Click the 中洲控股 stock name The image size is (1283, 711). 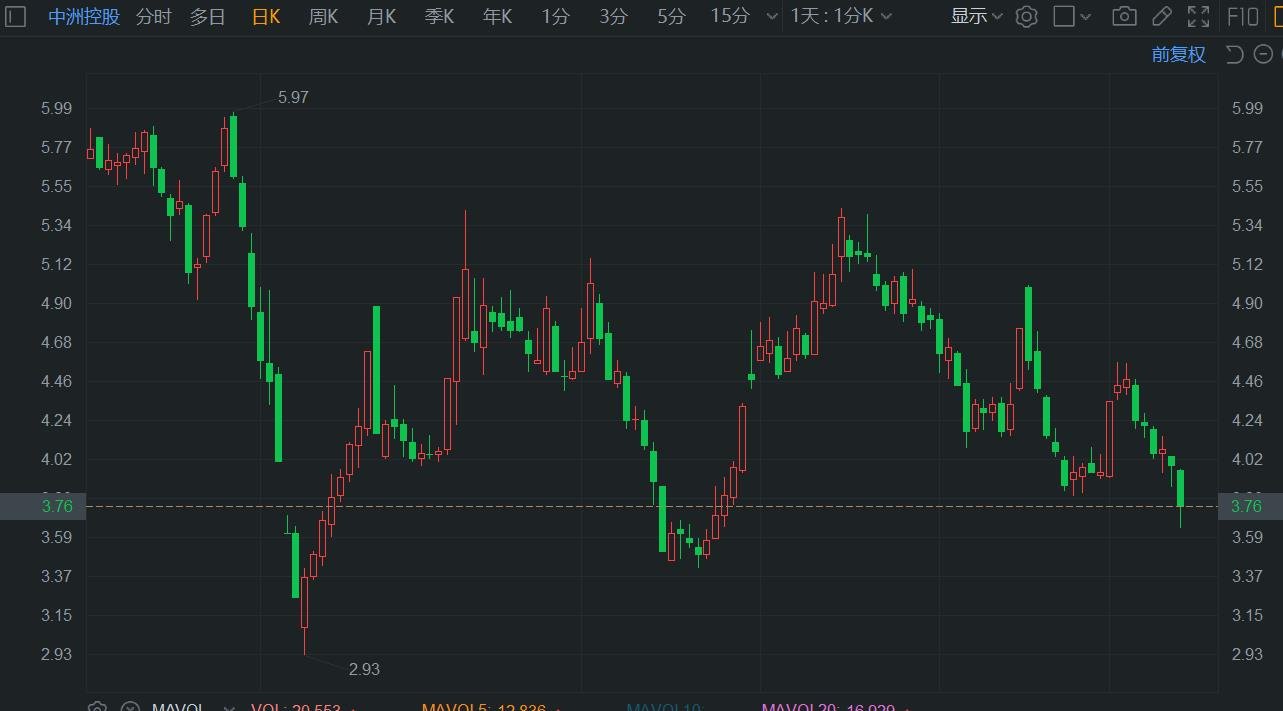[x=84, y=16]
